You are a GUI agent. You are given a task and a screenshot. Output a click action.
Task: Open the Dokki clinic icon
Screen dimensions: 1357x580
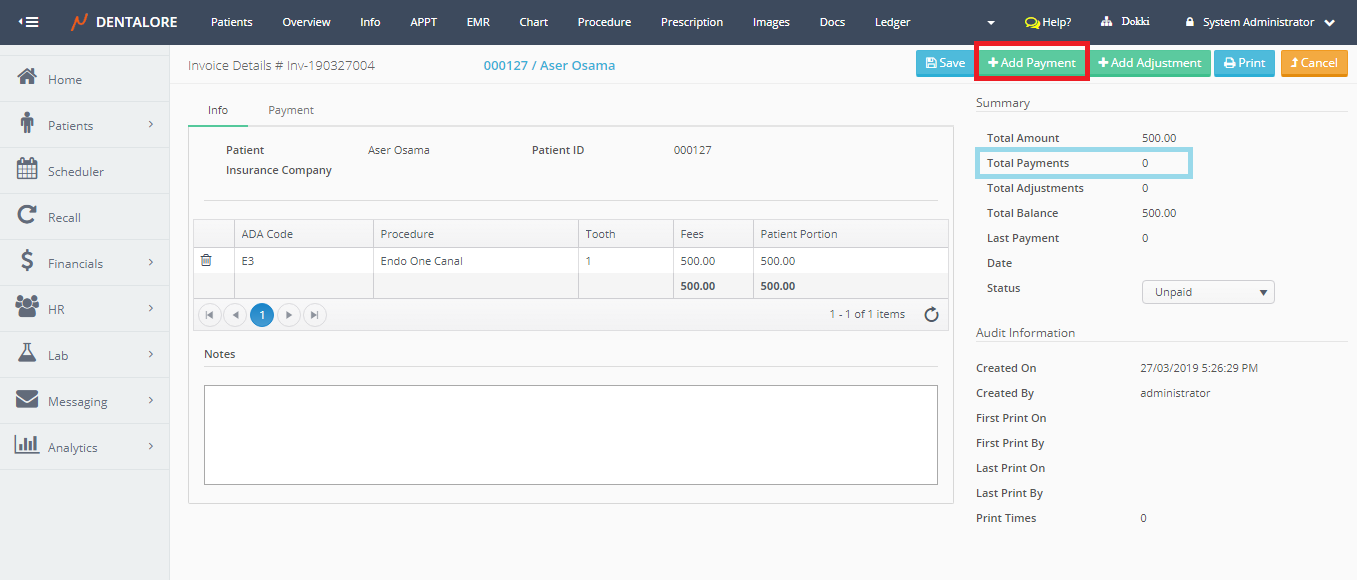1107,22
